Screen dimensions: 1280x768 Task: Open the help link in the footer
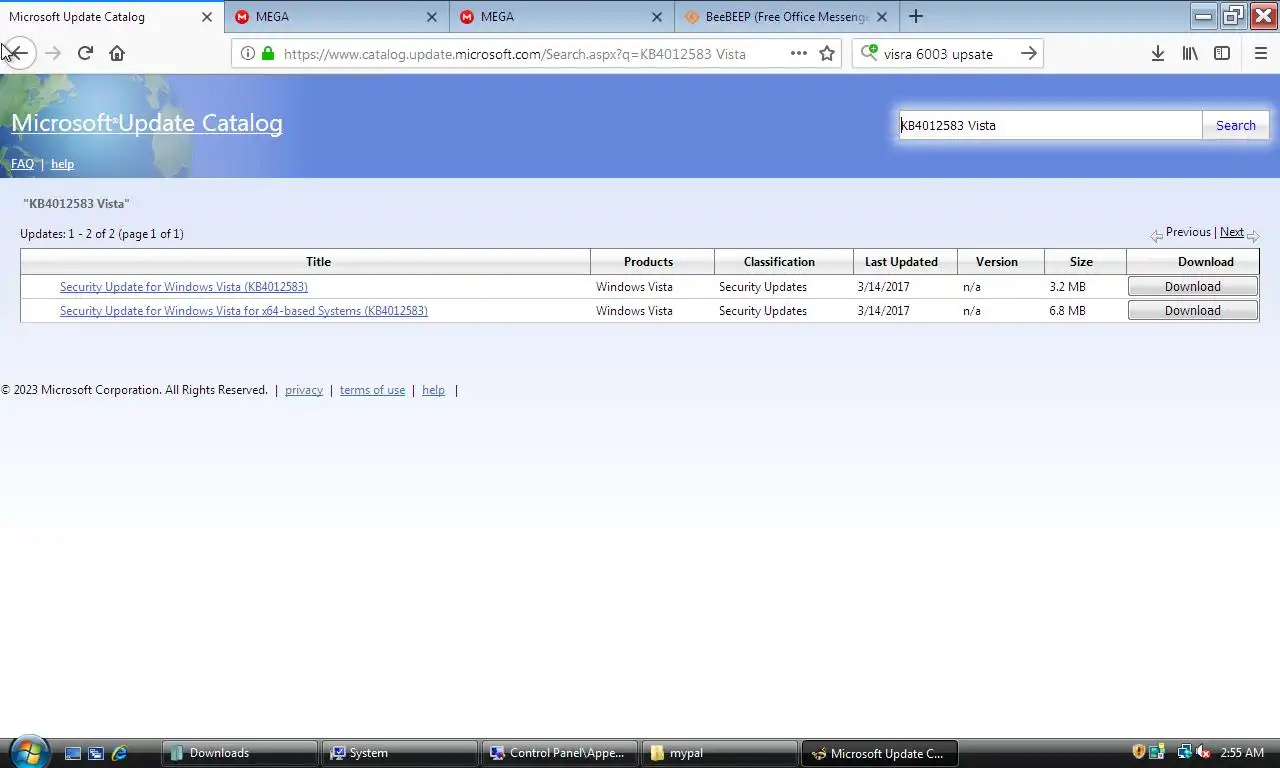coord(433,390)
